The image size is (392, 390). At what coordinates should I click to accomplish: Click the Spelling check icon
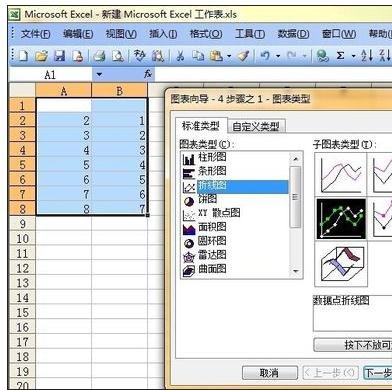[140, 55]
